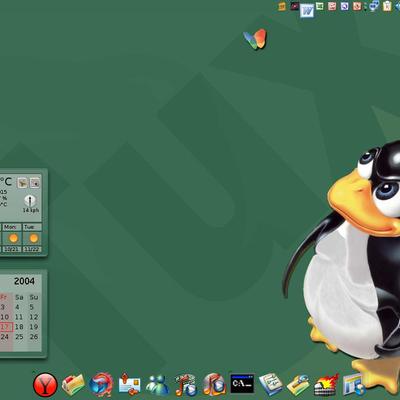
Task: Select day 18 in the calendar
Action: pos(19,327)
